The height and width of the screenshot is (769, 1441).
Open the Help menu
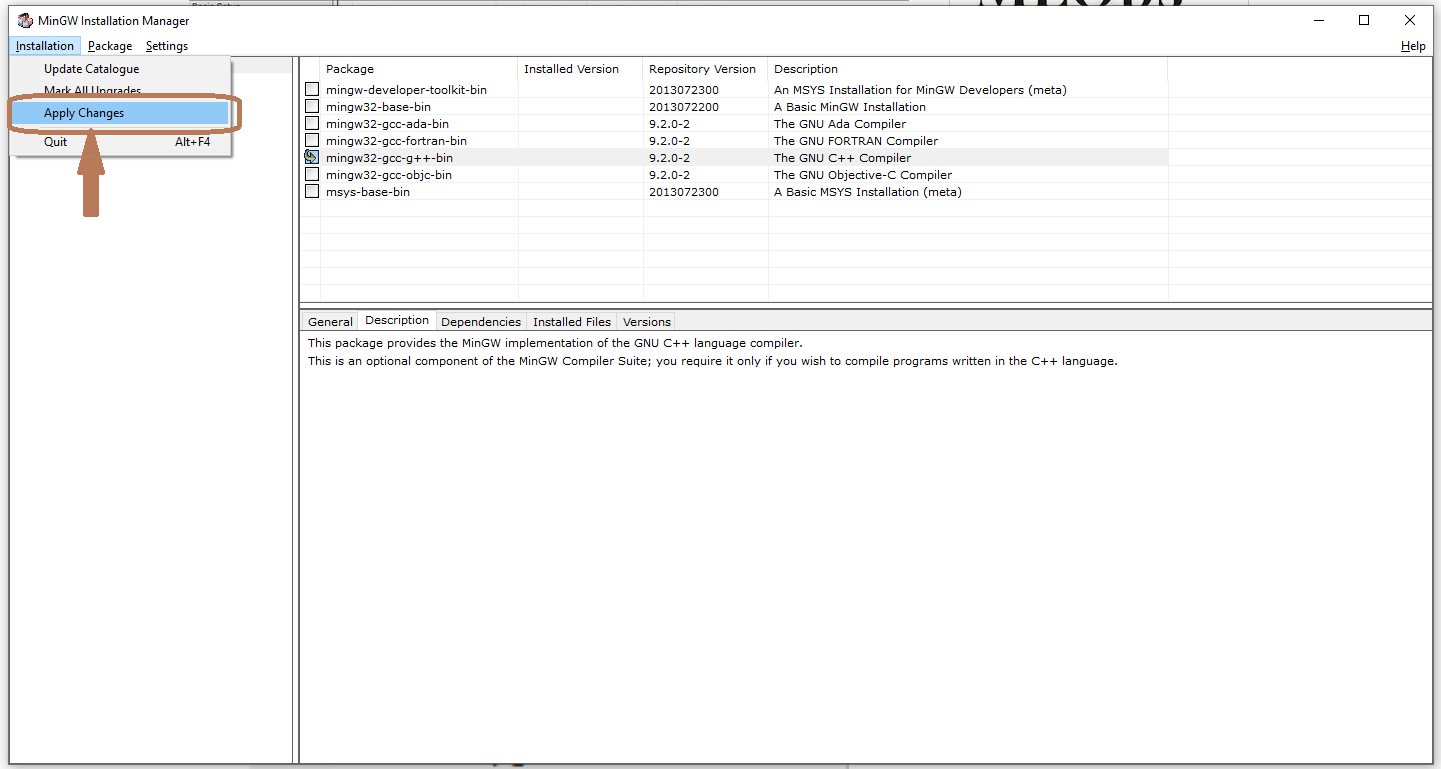(x=1413, y=46)
